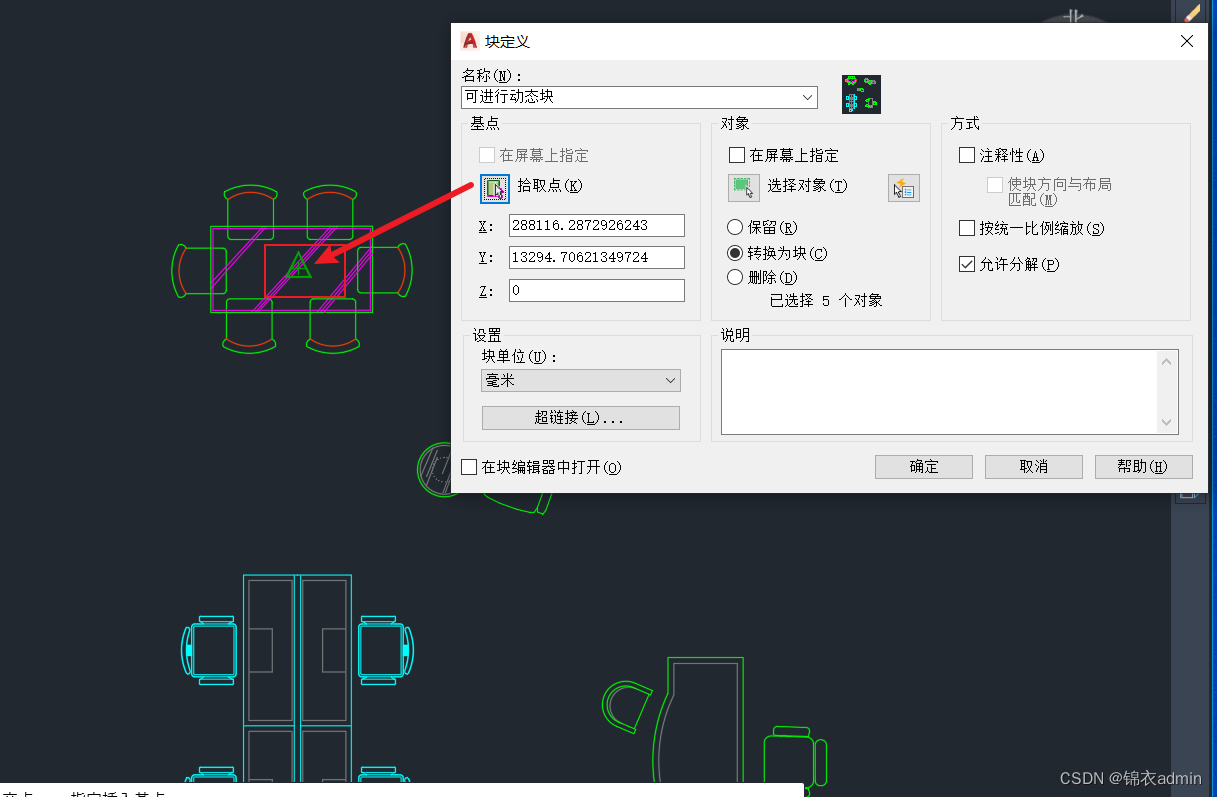1217x797 pixels.
Task: Click the AutoCAD logo in dialog title
Action: (469, 41)
